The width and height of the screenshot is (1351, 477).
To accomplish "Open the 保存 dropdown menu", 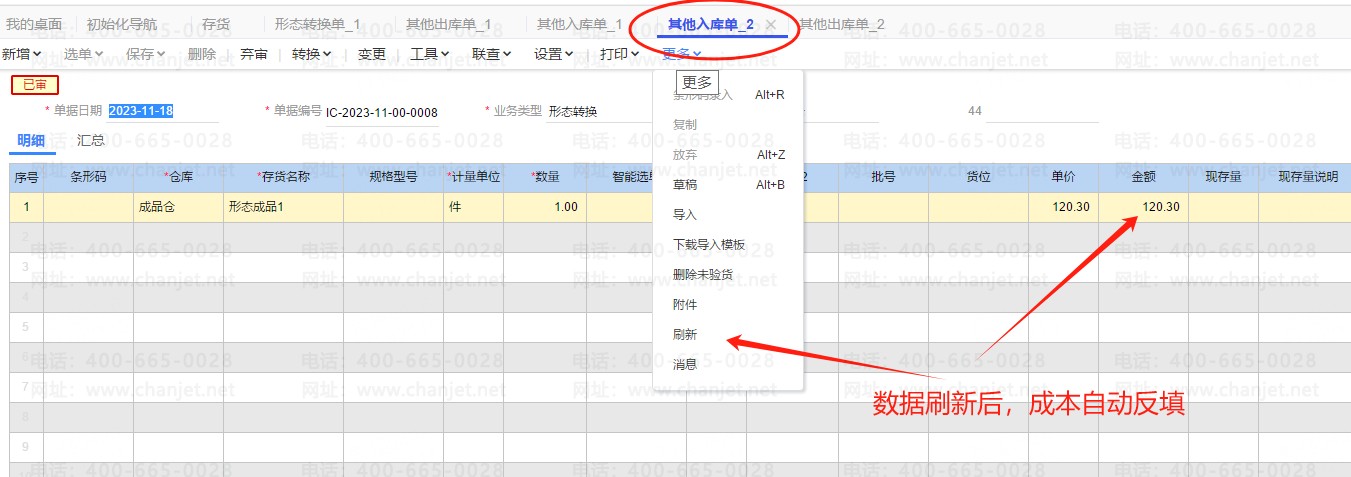I will [x=147, y=54].
